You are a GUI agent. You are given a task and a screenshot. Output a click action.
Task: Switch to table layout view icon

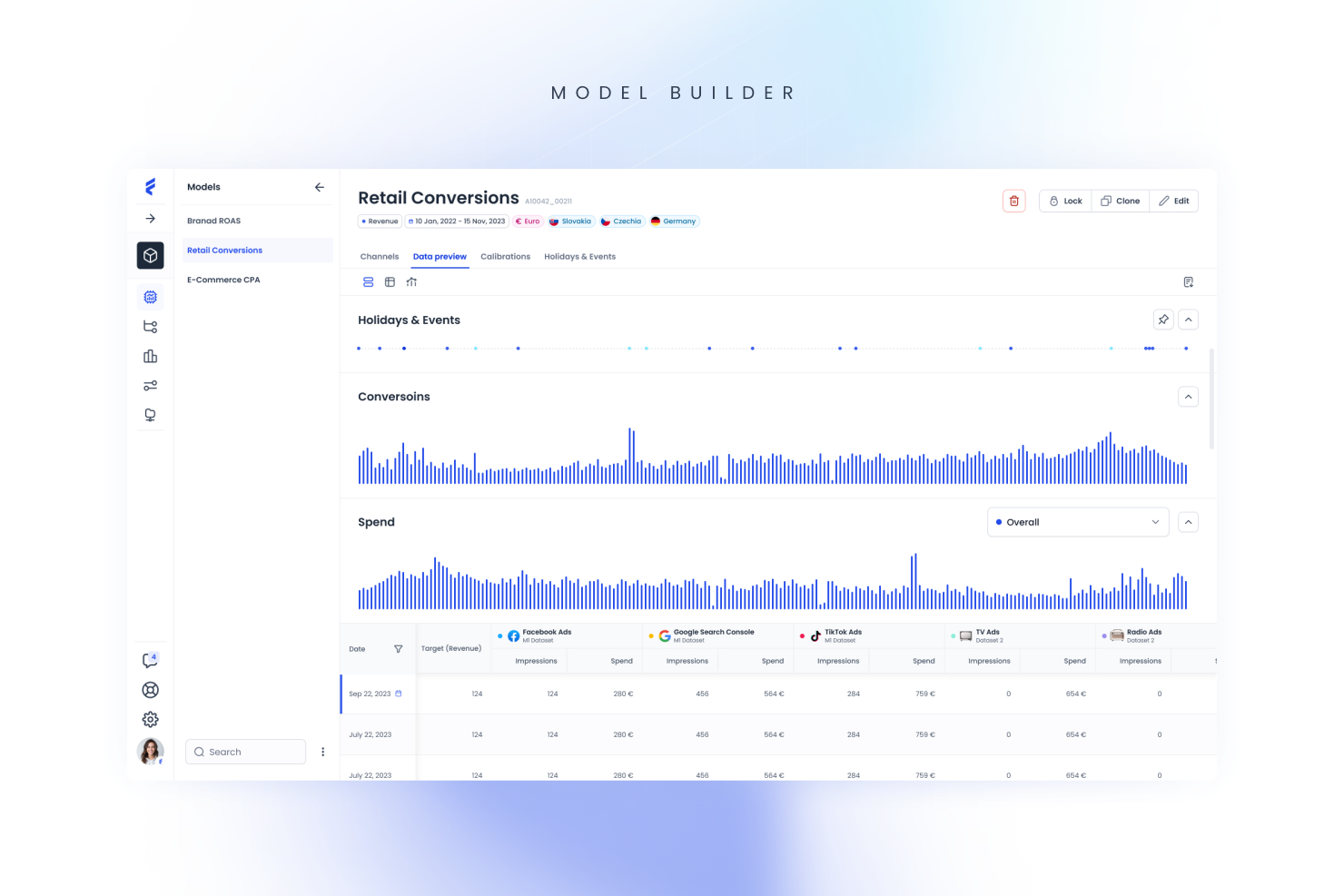(x=390, y=282)
